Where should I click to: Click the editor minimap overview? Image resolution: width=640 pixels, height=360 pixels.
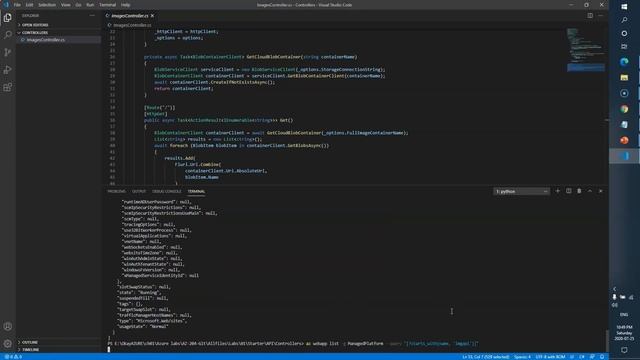[585, 49]
